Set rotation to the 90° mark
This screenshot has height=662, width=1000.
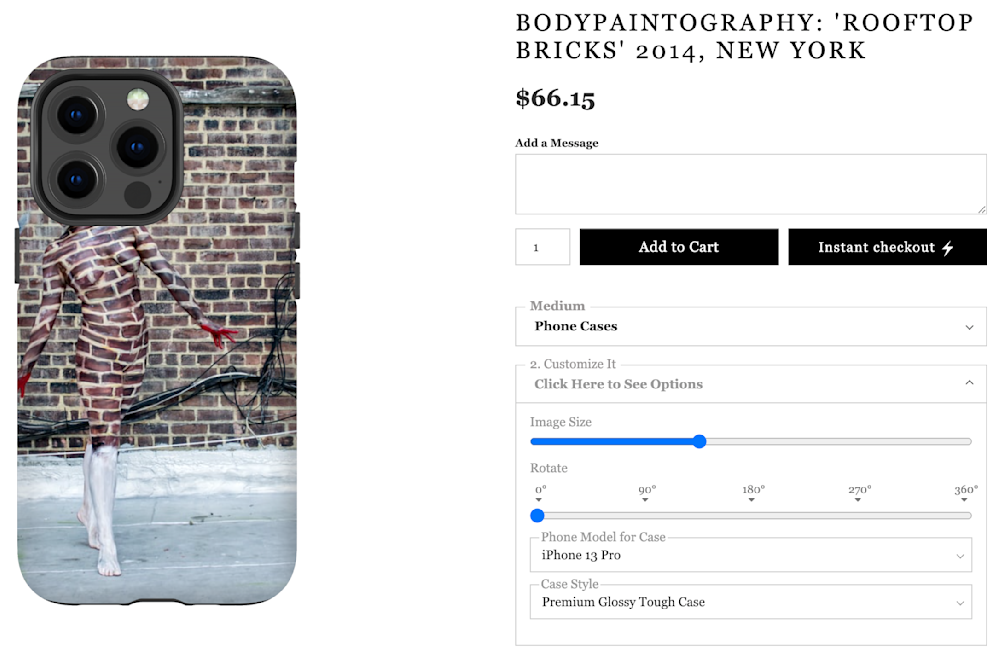[x=647, y=516]
